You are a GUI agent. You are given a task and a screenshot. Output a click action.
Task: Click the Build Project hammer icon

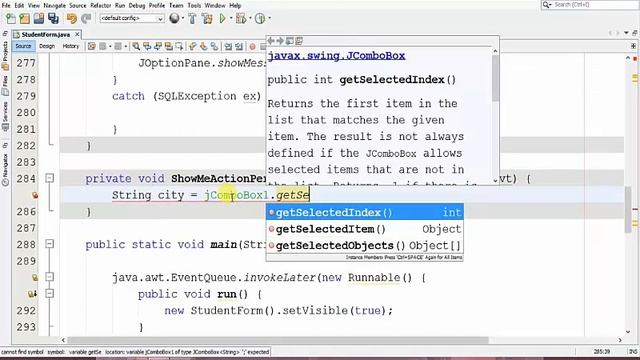[192, 18]
